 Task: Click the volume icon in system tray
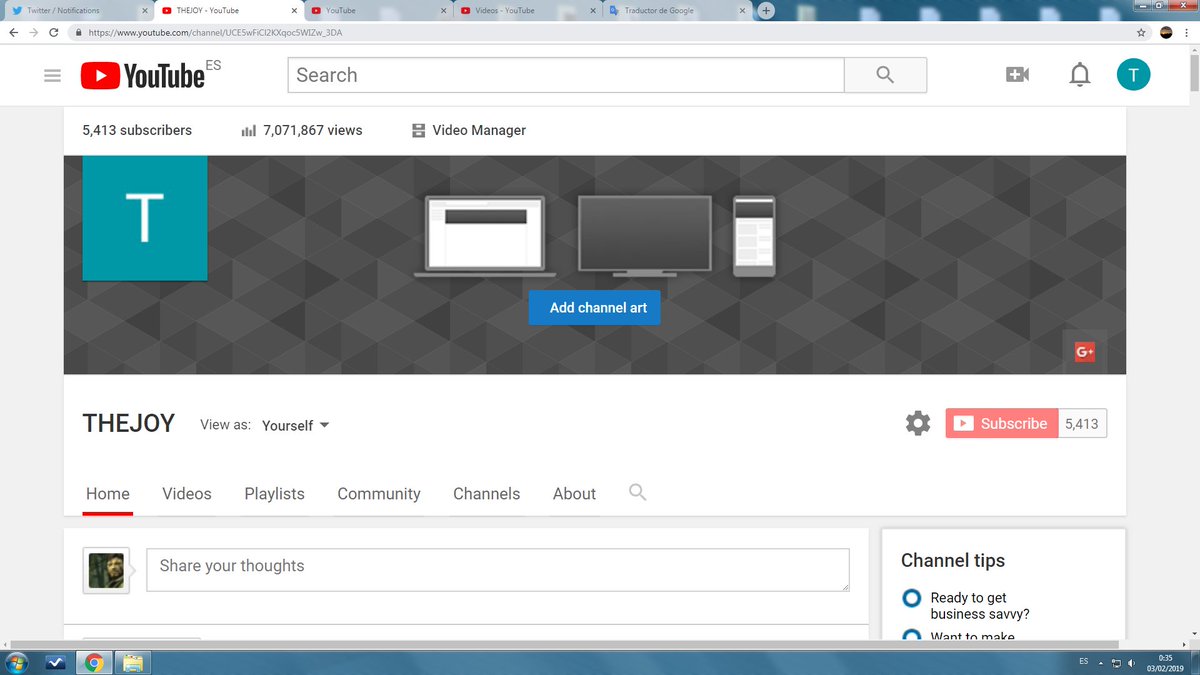pyautogui.click(x=1131, y=663)
